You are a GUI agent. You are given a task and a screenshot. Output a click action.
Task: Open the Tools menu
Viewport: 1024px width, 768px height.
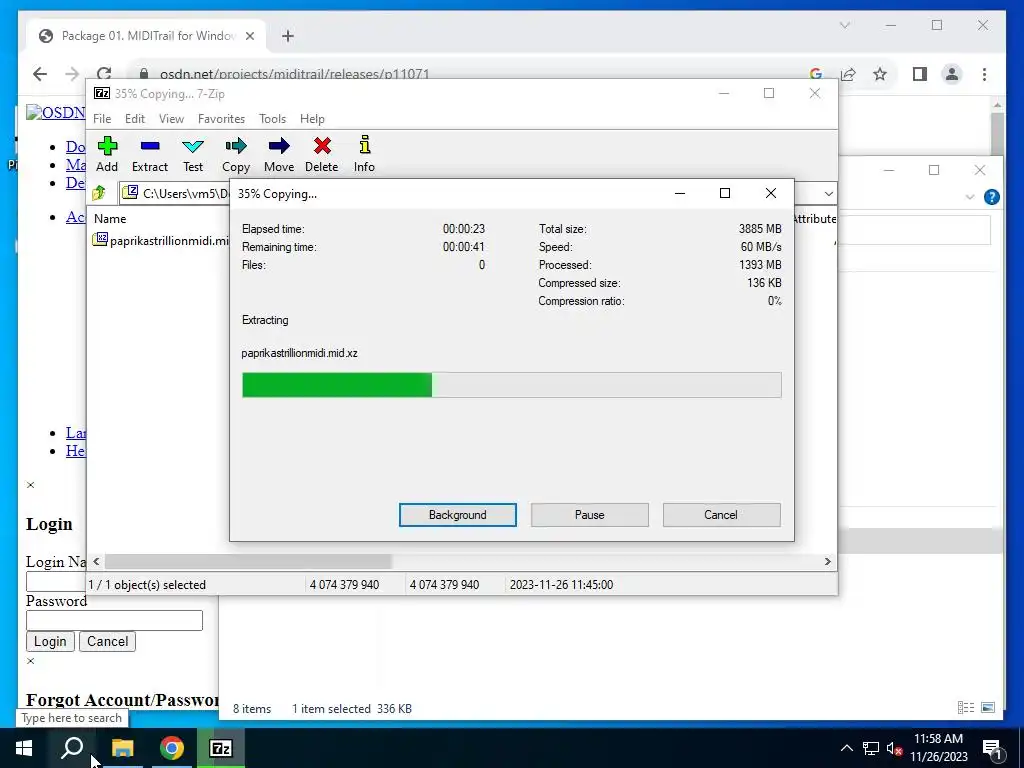tap(272, 119)
